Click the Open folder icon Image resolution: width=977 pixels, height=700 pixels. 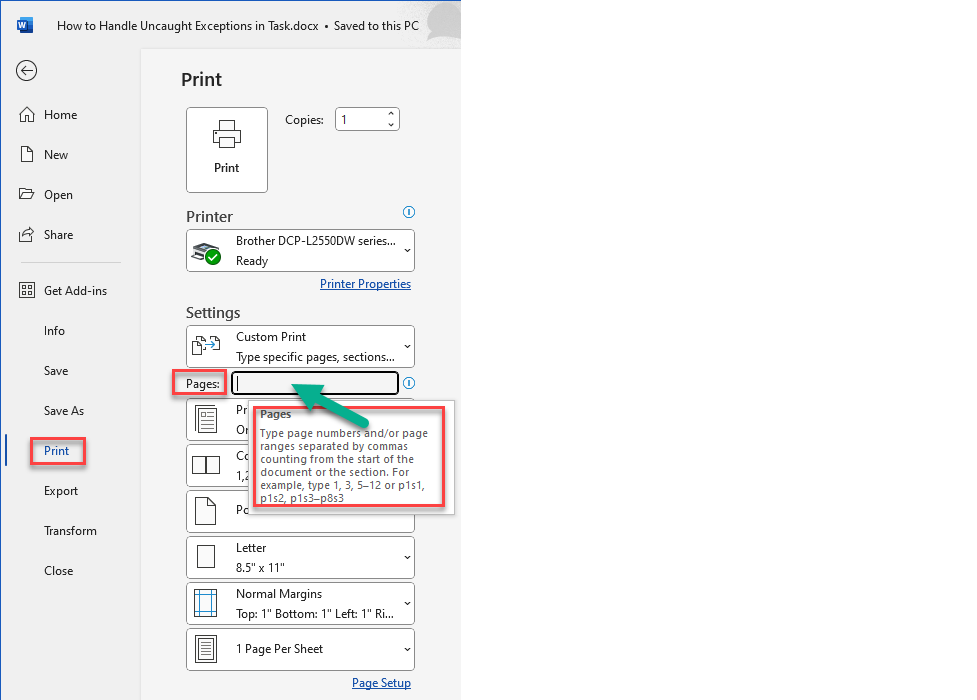pos(26,194)
